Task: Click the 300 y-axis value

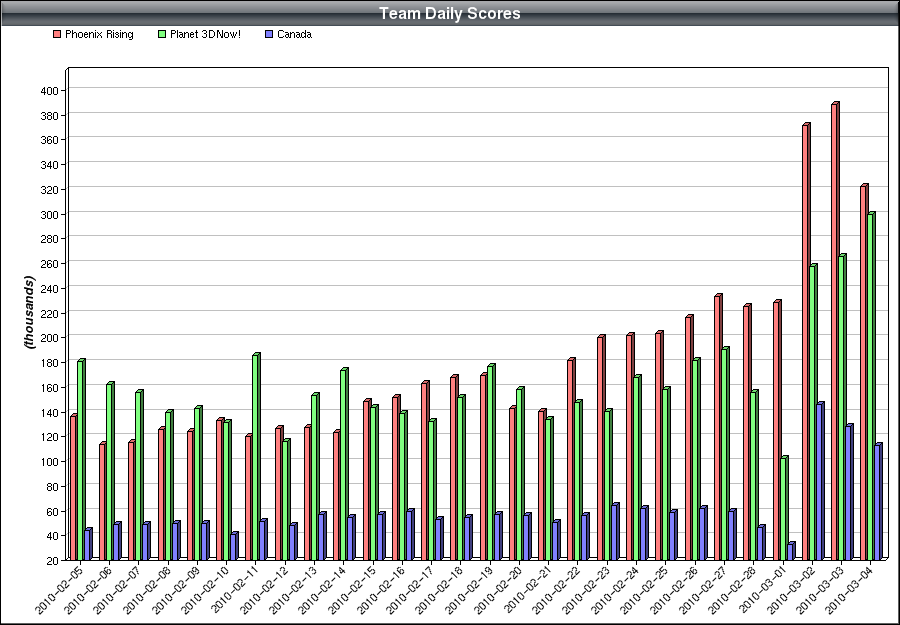Action: pos(49,214)
